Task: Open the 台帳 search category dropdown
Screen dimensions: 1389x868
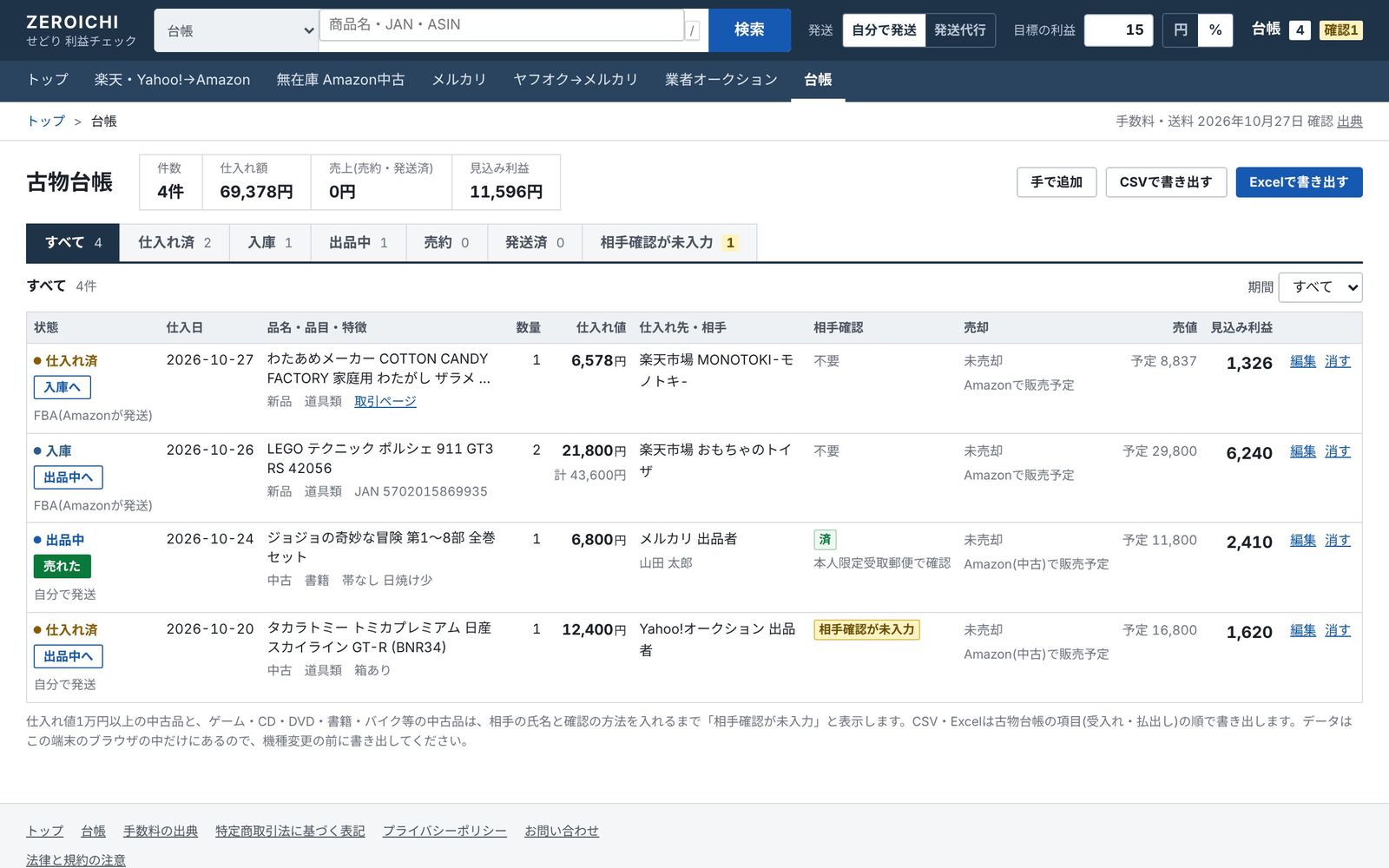Action: click(236, 30)
